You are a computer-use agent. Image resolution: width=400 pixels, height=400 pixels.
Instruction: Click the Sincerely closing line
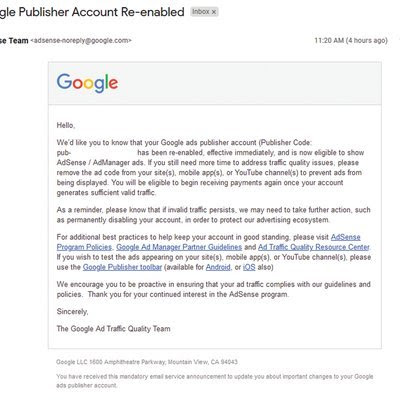[x=72, y=312]
